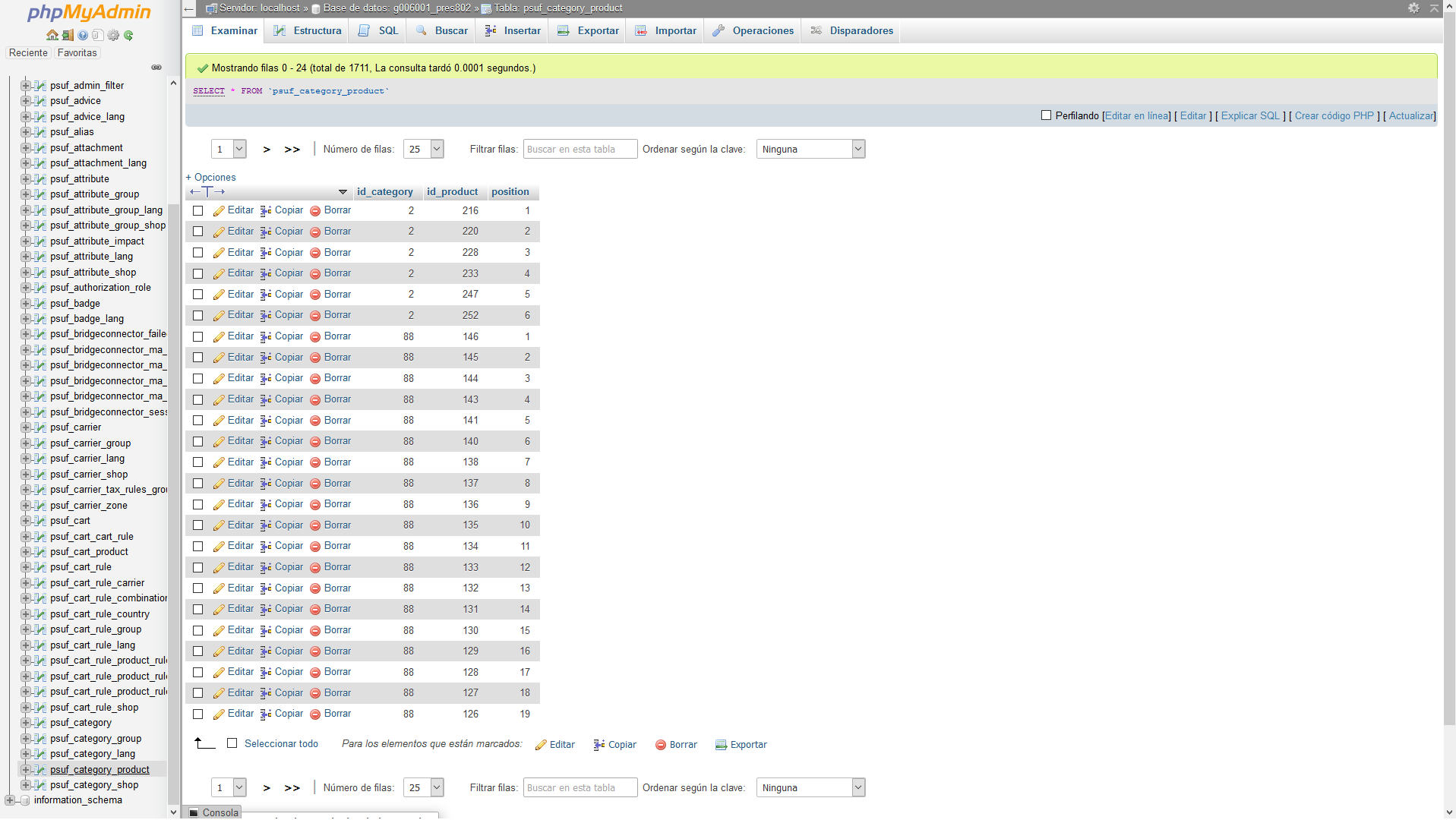The image size is (1456, 820).
Task: Click pencil icon for product 141 row
Action: coord(219,421)
